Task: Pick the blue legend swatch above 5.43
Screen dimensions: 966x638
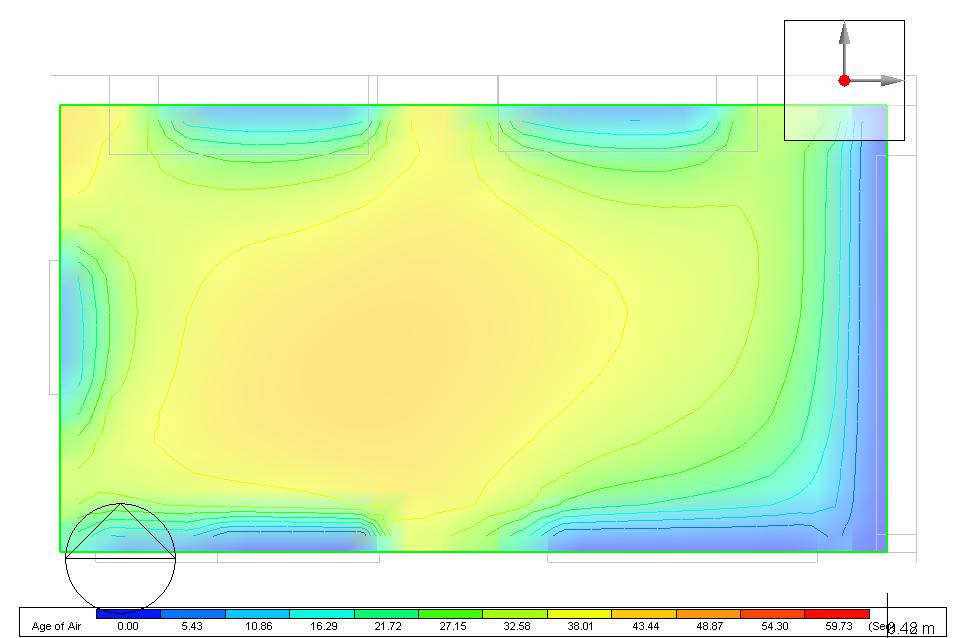Action: 193,614
